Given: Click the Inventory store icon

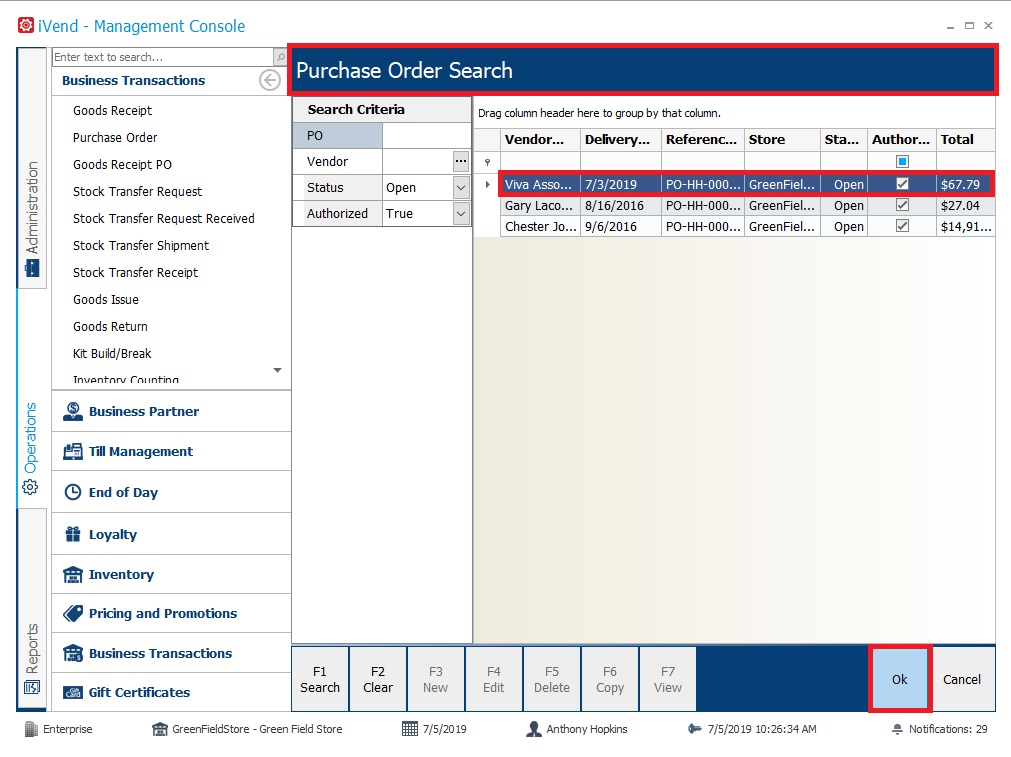Looking at the screenshot, I should point(73,574).
